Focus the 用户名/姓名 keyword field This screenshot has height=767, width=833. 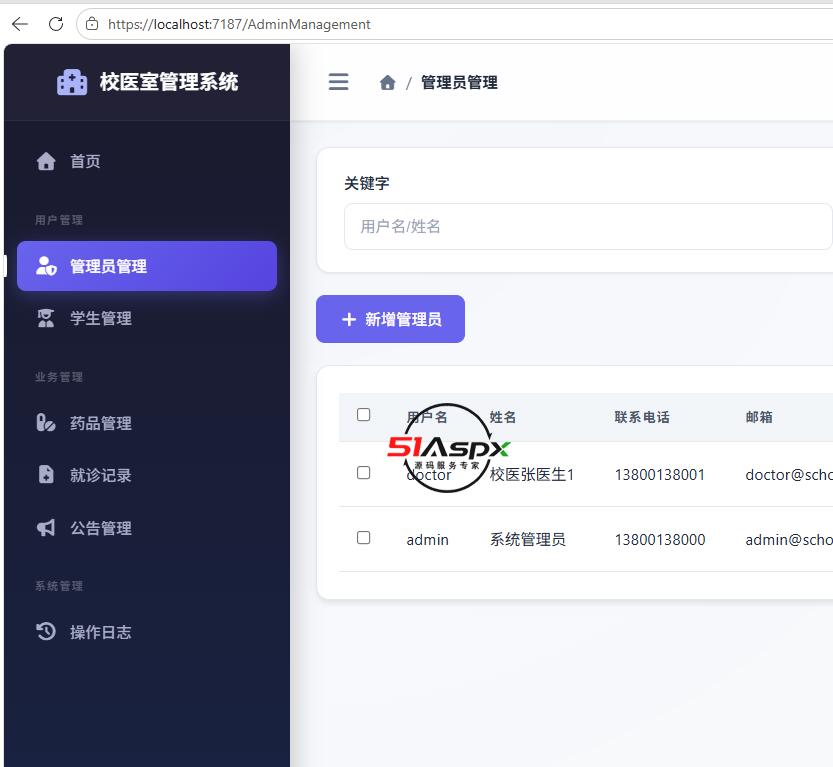pyautogui.click(x=588, y=226)
